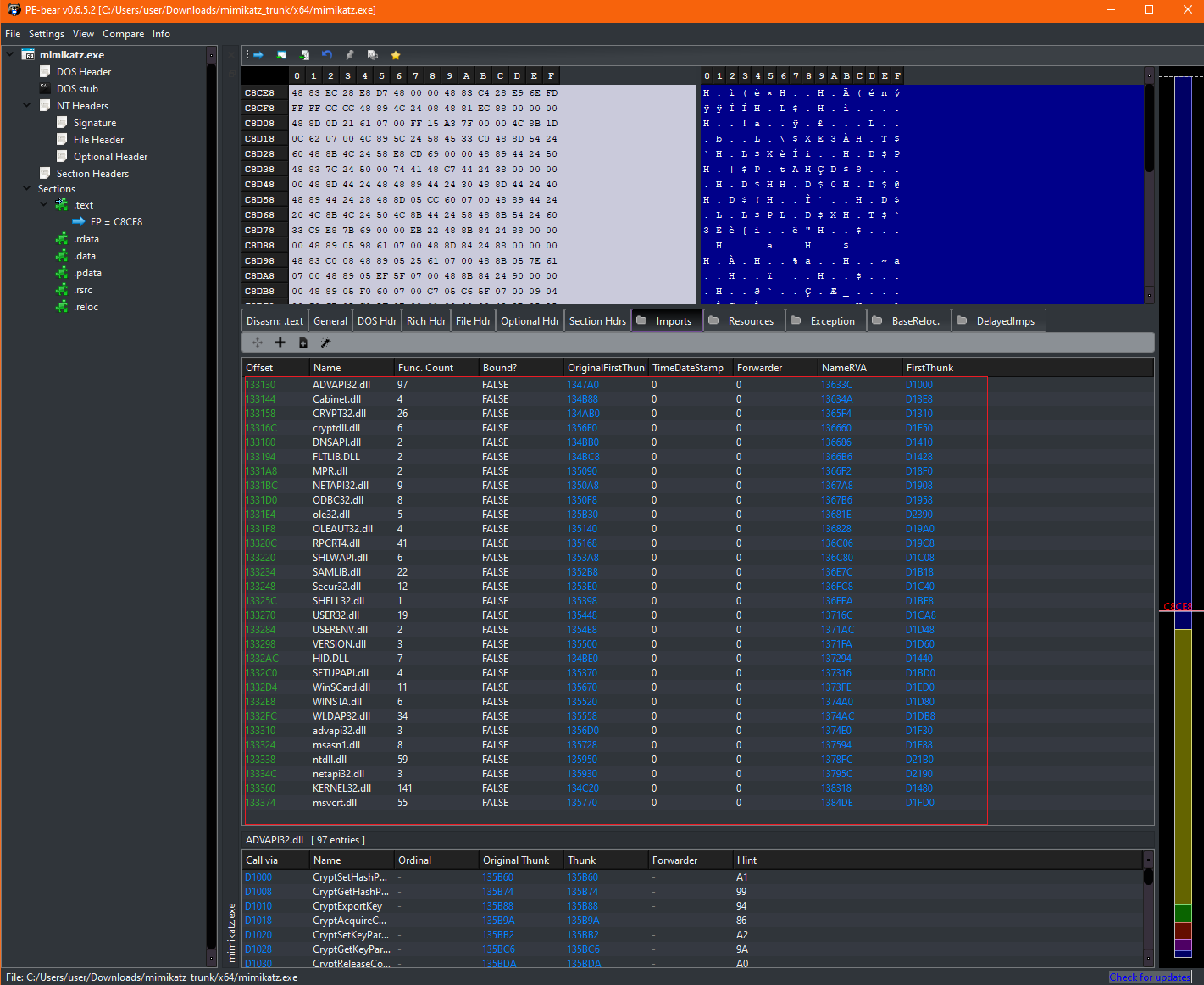1204x985 pixels.
Task: Click the add-library document-plus icon
Action: coord(303,342)
